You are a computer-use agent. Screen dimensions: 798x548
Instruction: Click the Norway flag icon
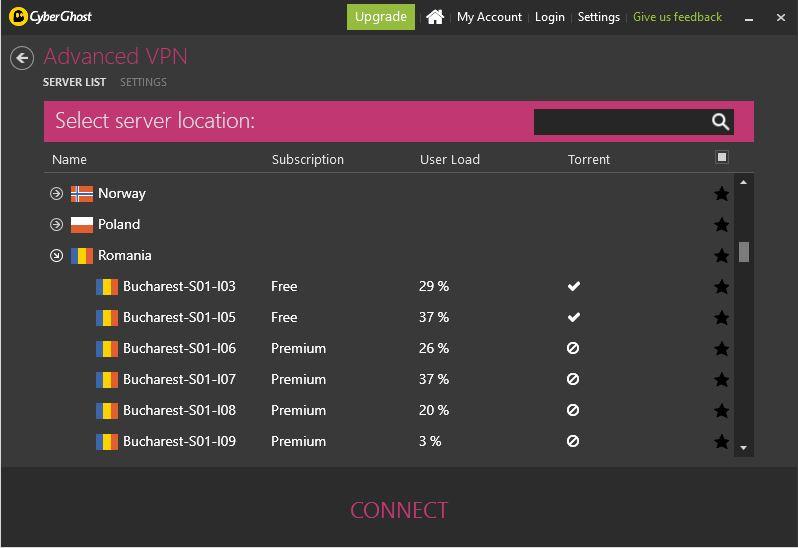81,194
